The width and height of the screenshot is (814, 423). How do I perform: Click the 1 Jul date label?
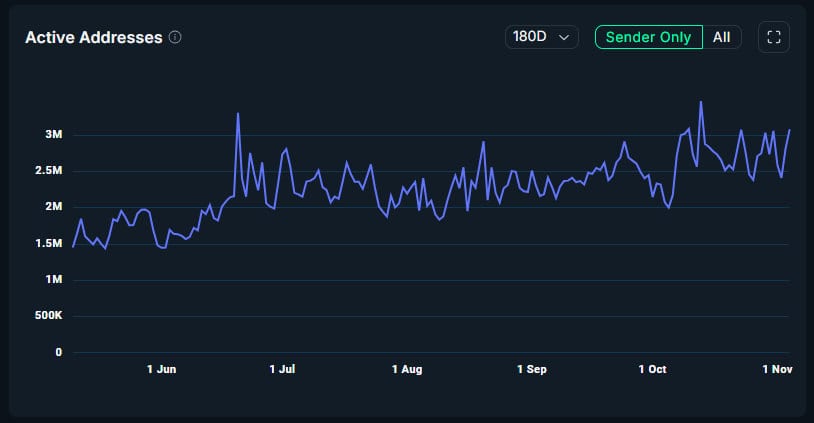[x=282, y=370]
